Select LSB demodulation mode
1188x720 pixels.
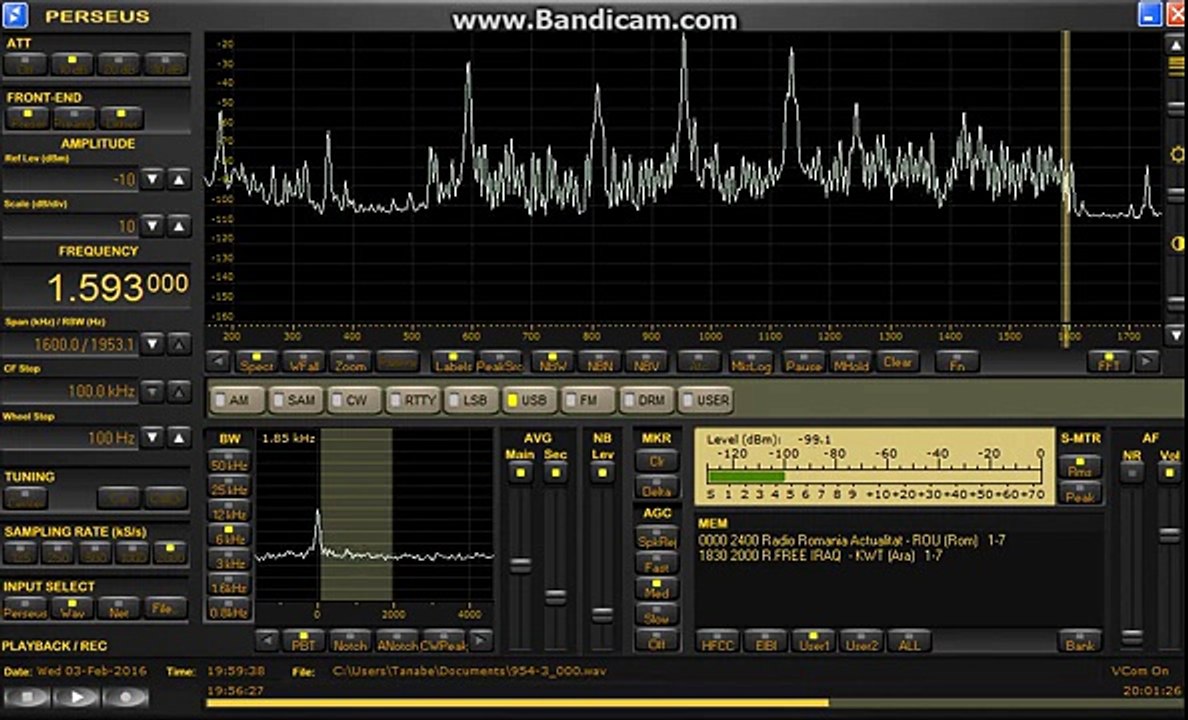[x=471, y=399]
